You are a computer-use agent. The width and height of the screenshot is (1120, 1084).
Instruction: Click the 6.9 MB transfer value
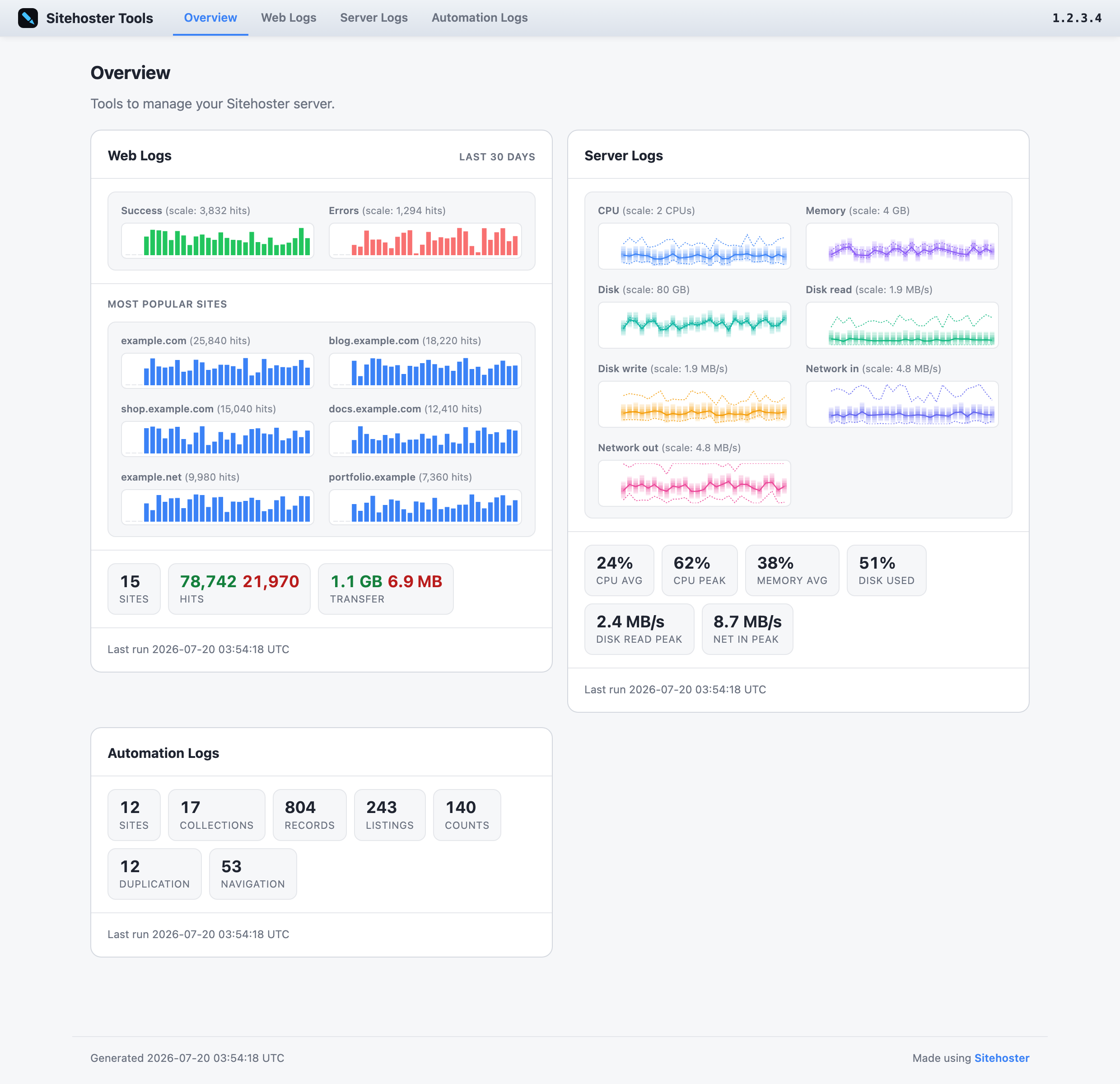[x=415, y=581]
